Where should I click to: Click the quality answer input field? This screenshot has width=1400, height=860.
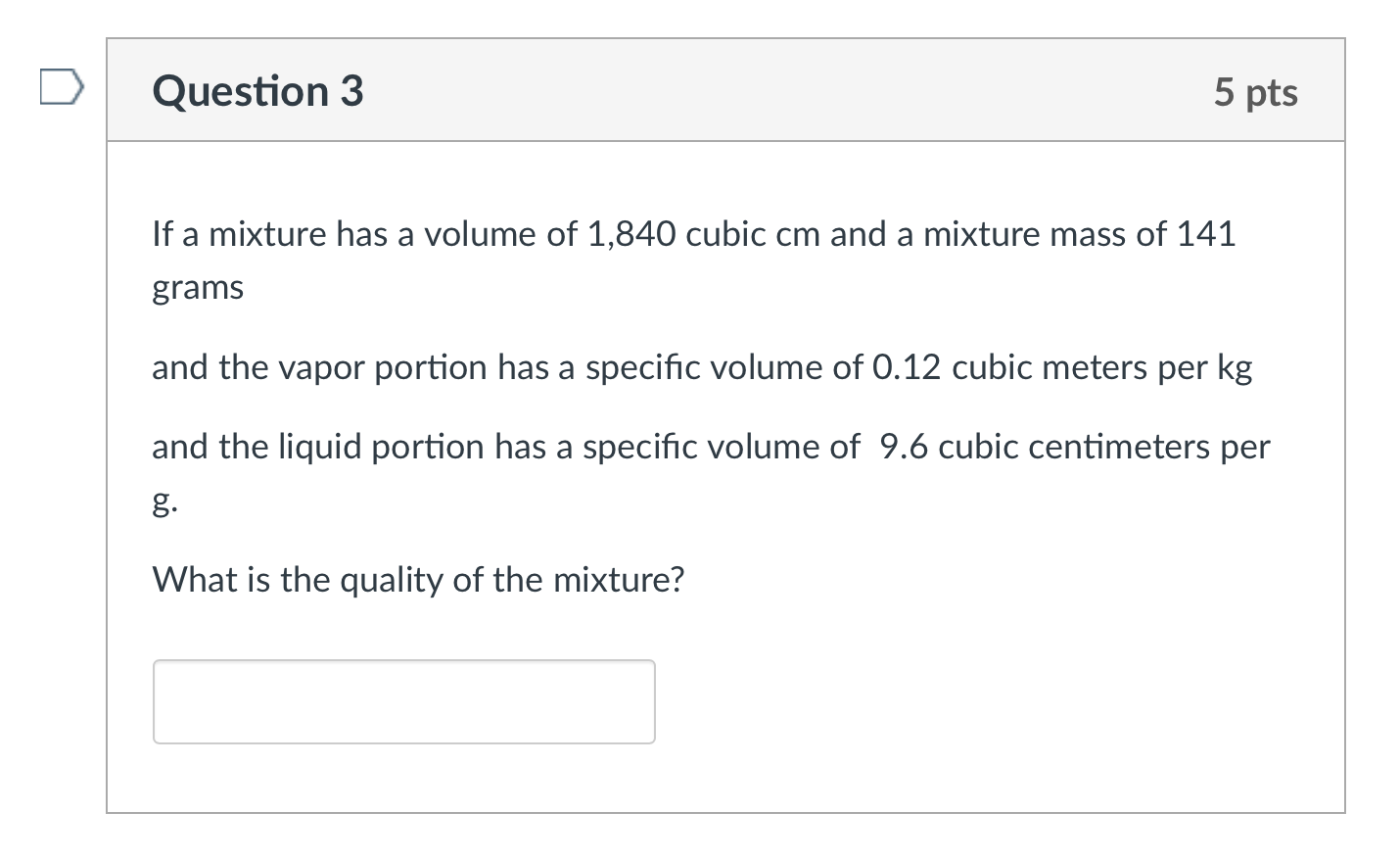click(x=403, y=701)
